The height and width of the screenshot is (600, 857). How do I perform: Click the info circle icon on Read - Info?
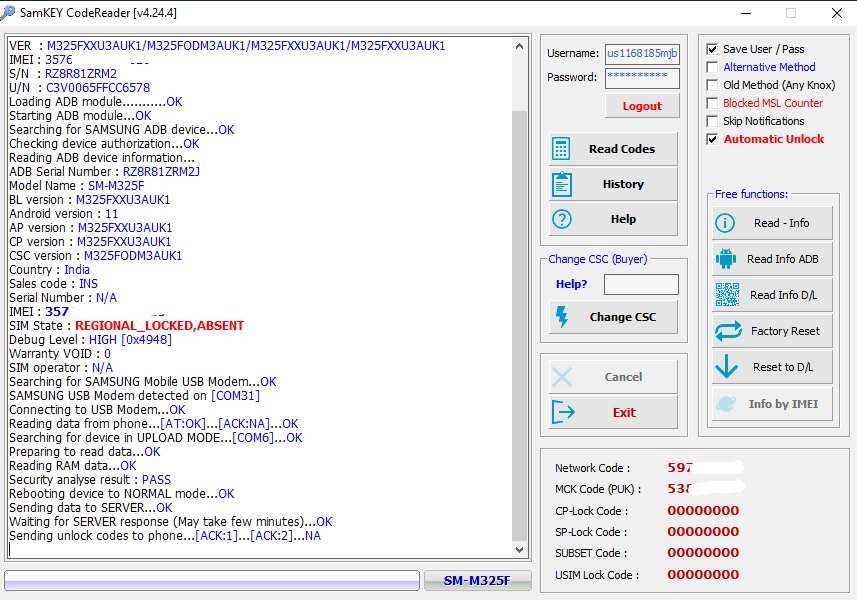point(725,223)
